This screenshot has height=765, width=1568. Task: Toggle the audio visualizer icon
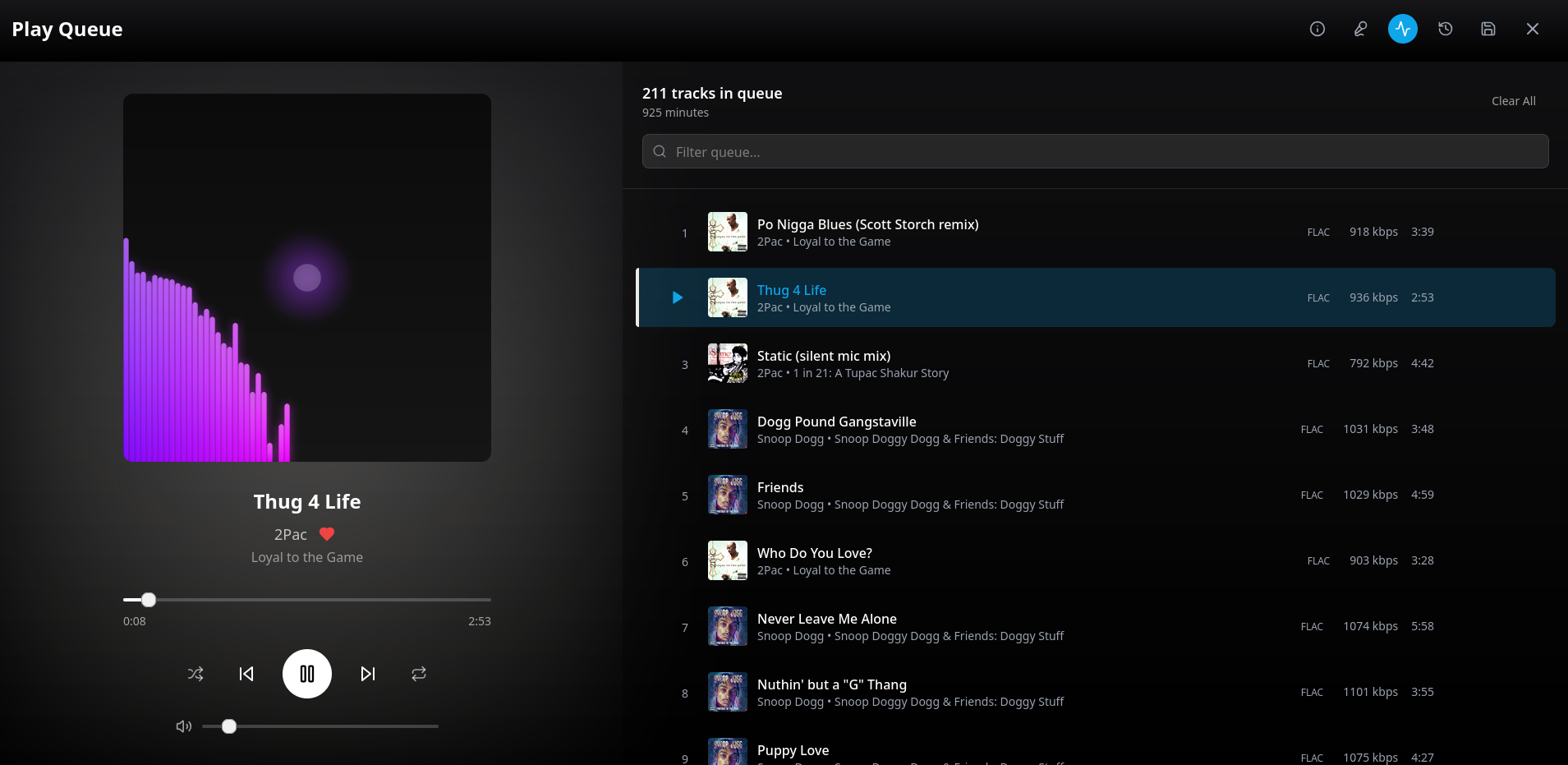[1403, 29]
